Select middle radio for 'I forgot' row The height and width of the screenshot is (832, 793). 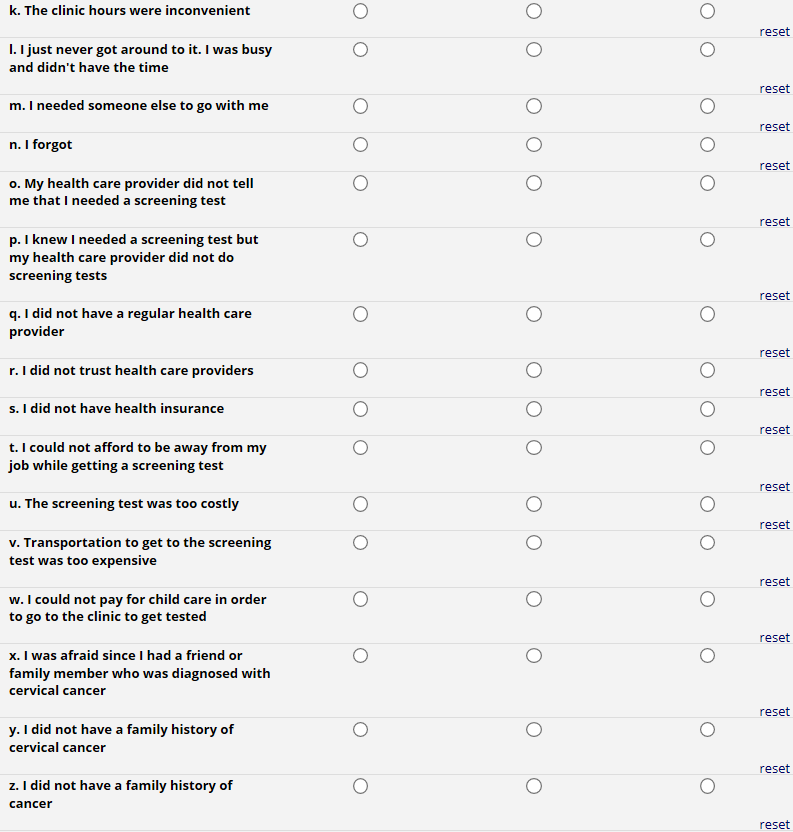coord(534,145)
